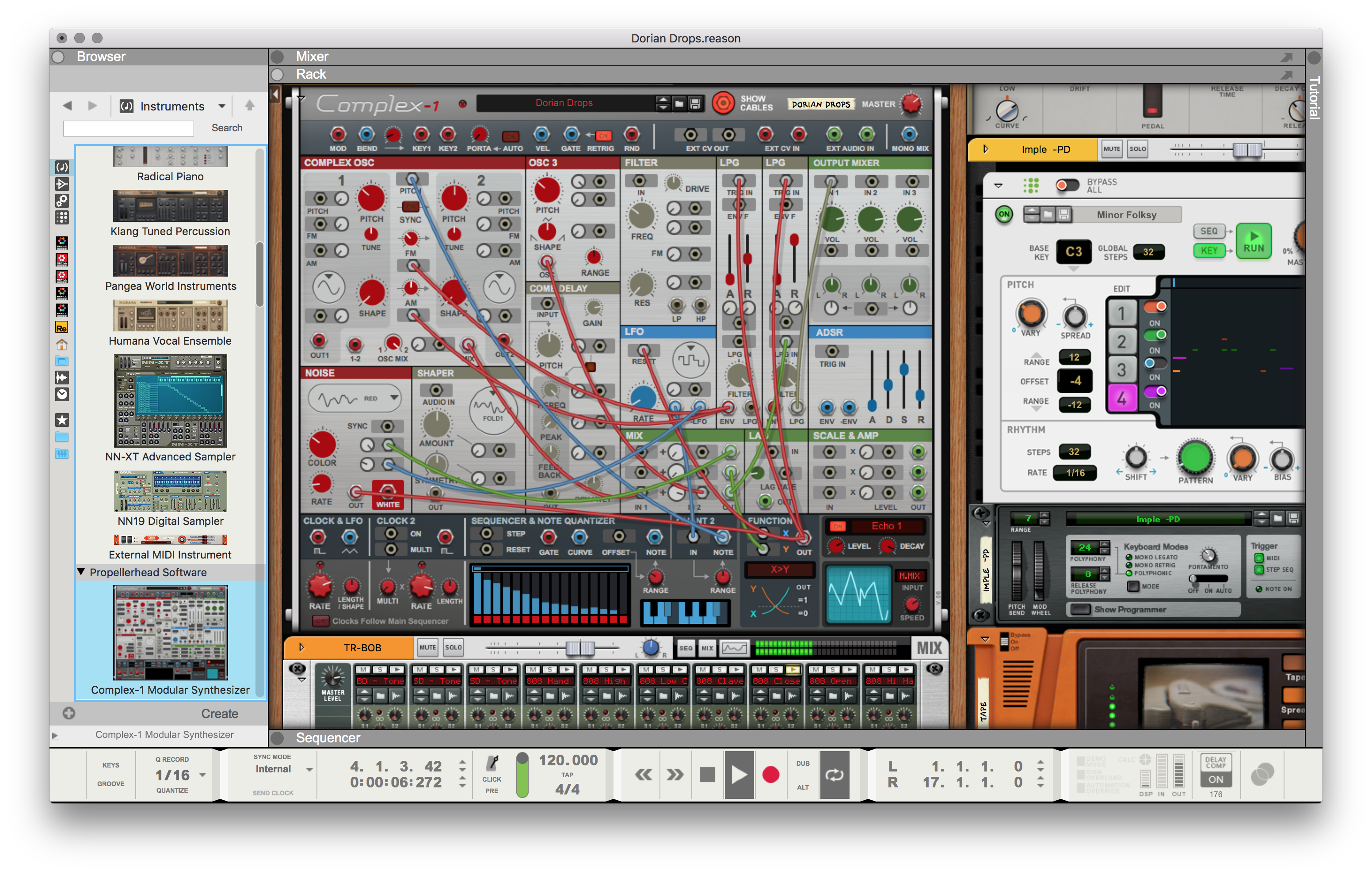Click the SEQ button on the TR-BOB strip
Viewport: 1372px width, 874px height.
click(686, 648)
